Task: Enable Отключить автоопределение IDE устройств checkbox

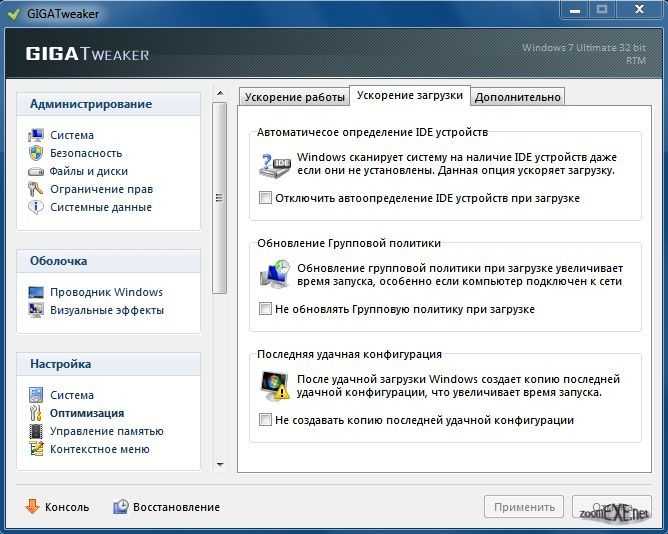Action: tap(265, 198)
